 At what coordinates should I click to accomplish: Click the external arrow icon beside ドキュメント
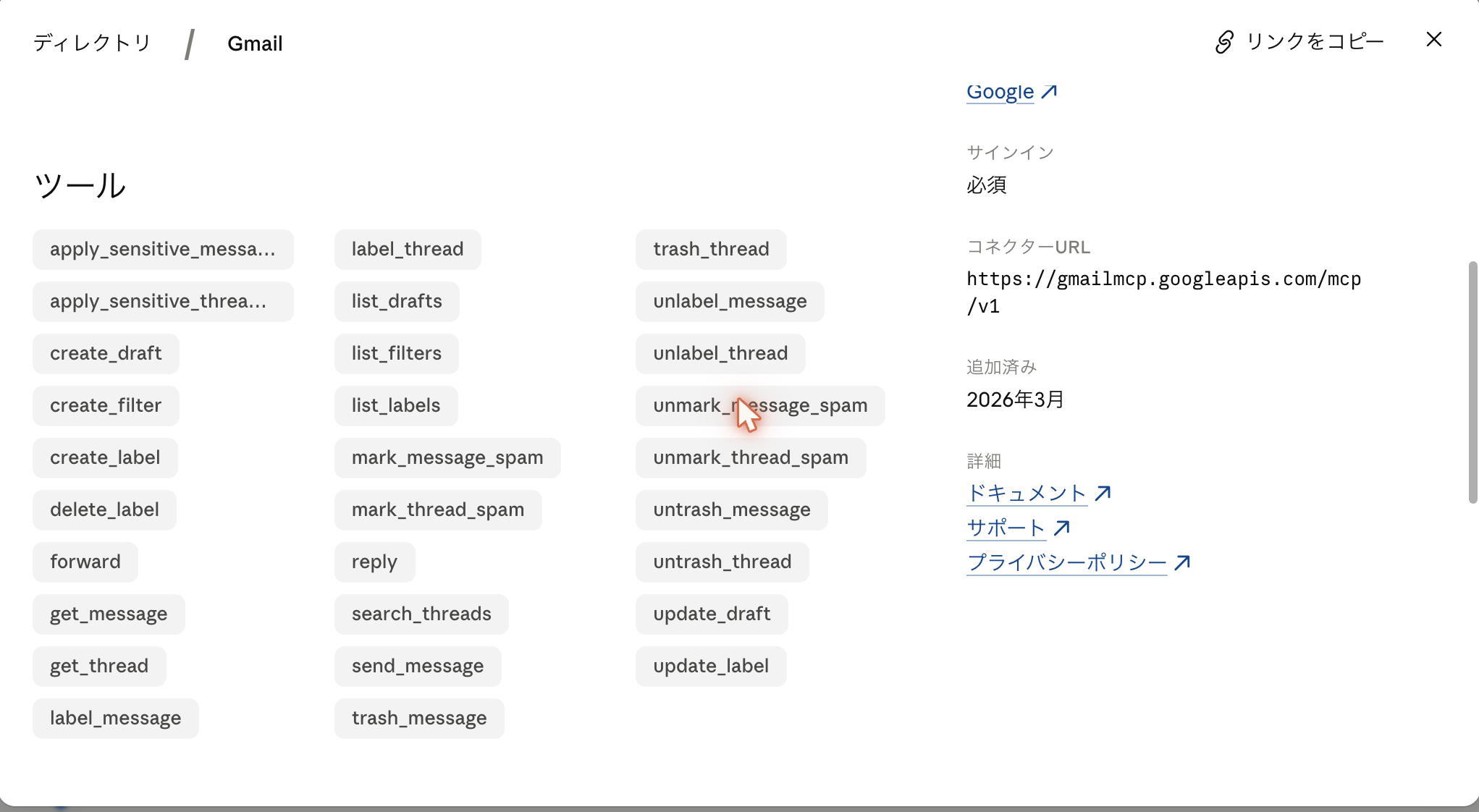pyautogui.click(x=1103, y=494)
